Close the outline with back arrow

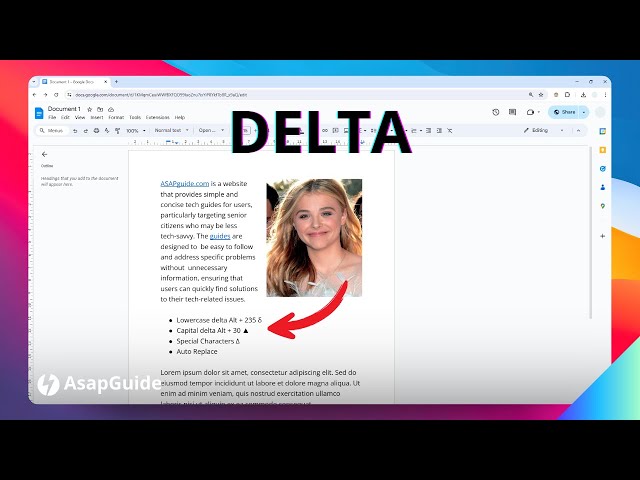pyautogui.click(x=44, y=154)
